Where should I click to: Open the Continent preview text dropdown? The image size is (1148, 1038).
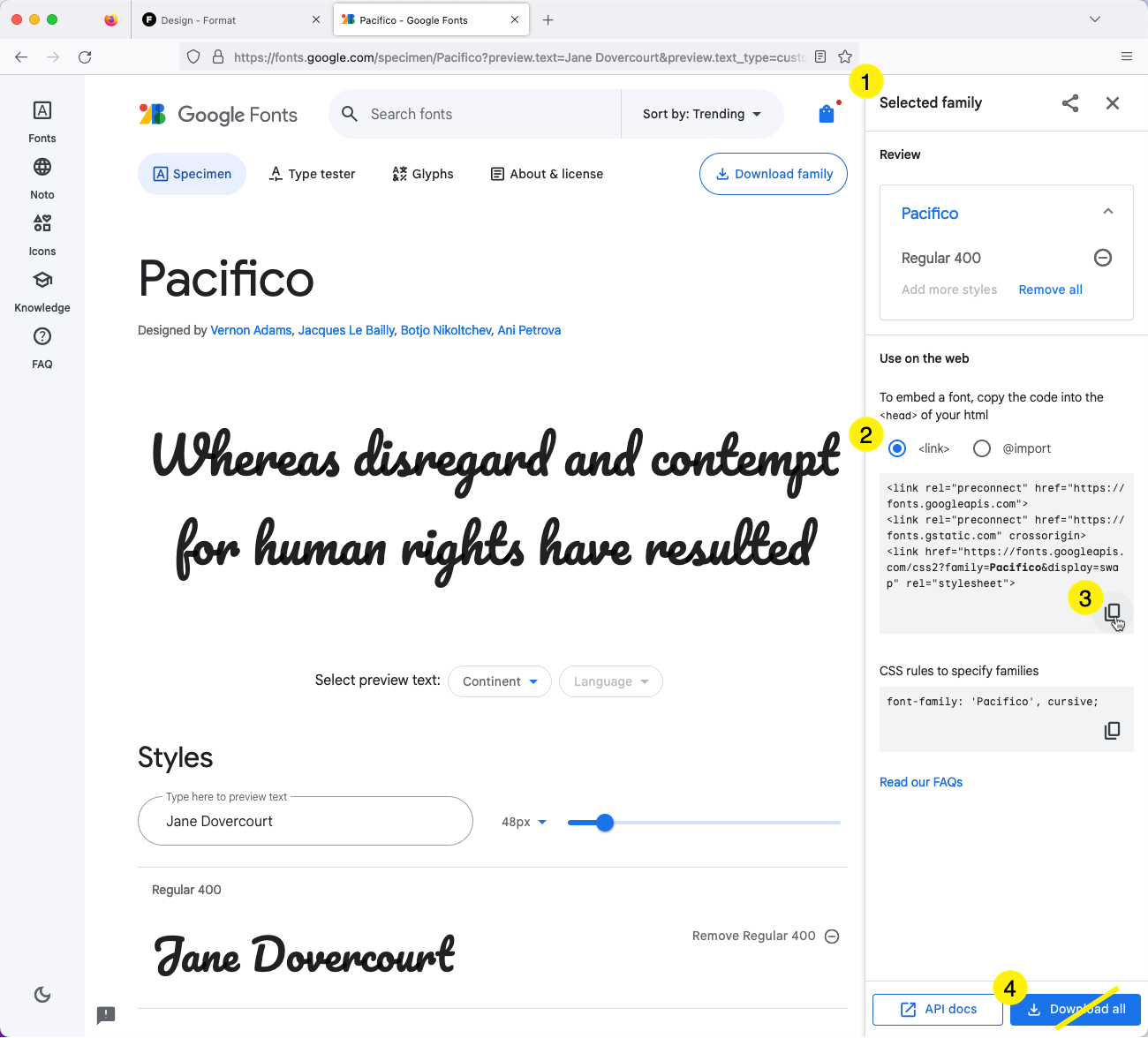point(500,681)
